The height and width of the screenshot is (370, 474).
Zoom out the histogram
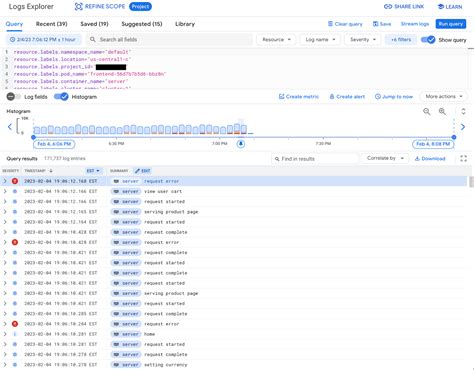426,112
